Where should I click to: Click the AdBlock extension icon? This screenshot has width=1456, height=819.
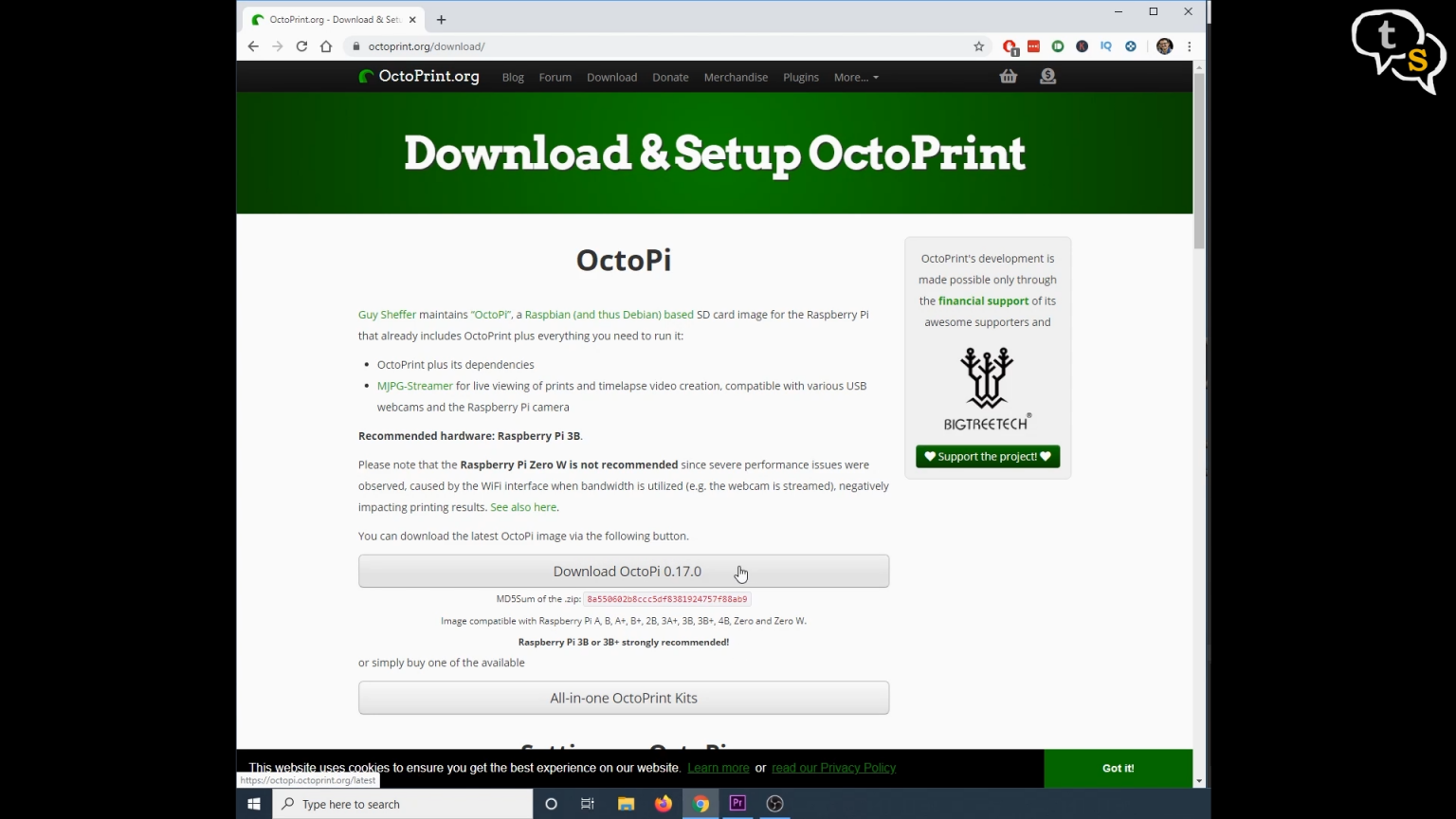1010,45
